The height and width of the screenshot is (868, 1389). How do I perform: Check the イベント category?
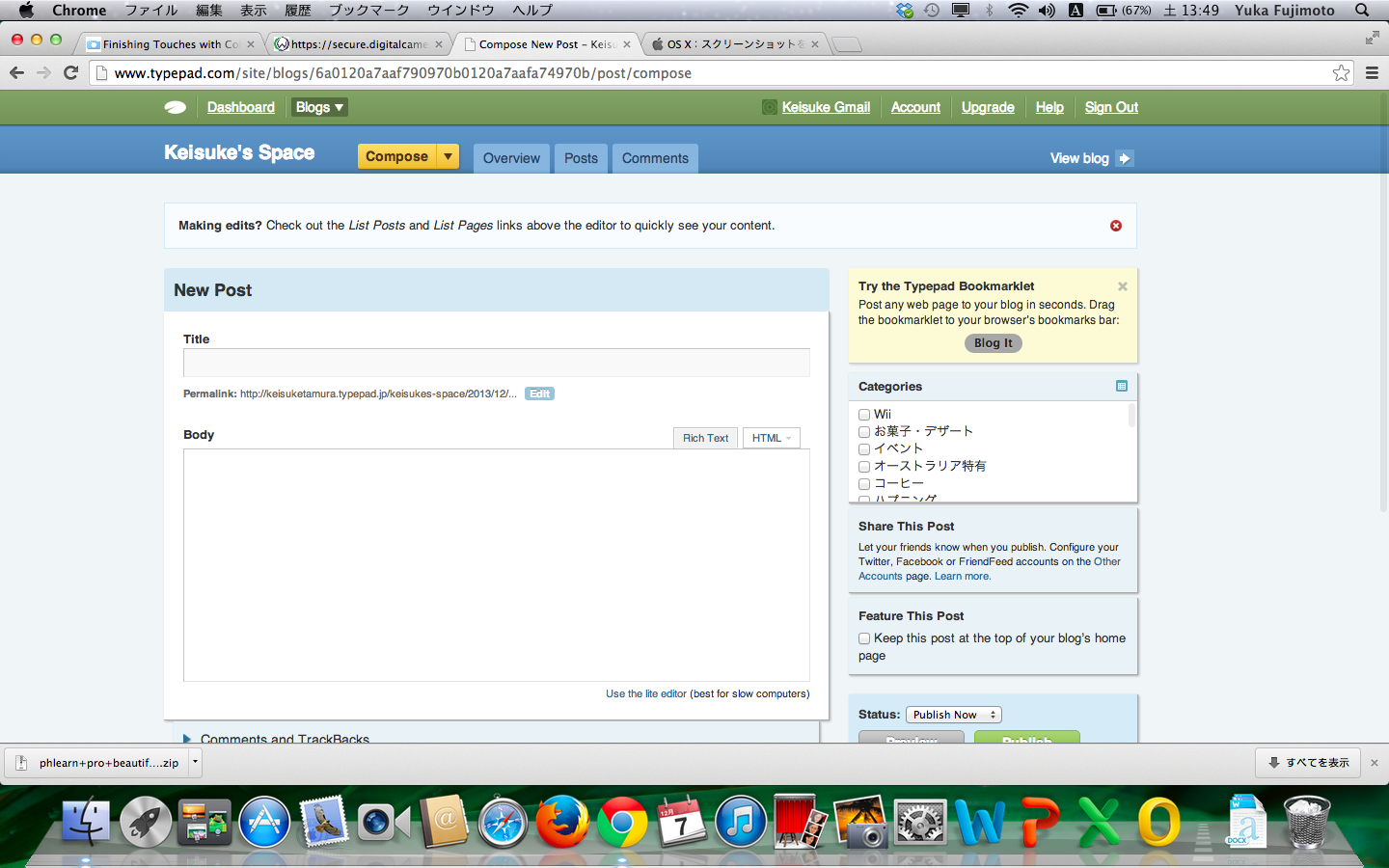[864, 449]
